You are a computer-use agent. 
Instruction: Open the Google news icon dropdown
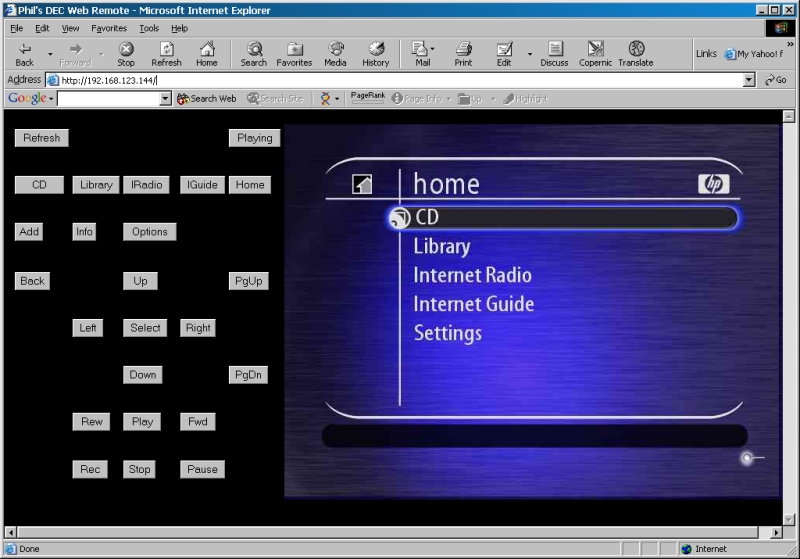(337, 99)
